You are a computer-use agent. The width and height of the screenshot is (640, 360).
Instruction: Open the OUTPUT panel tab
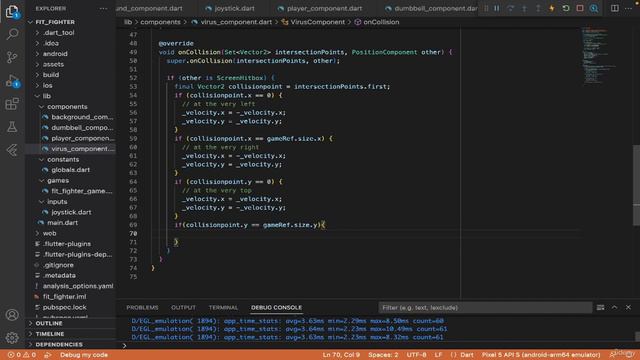coord(183,307)
